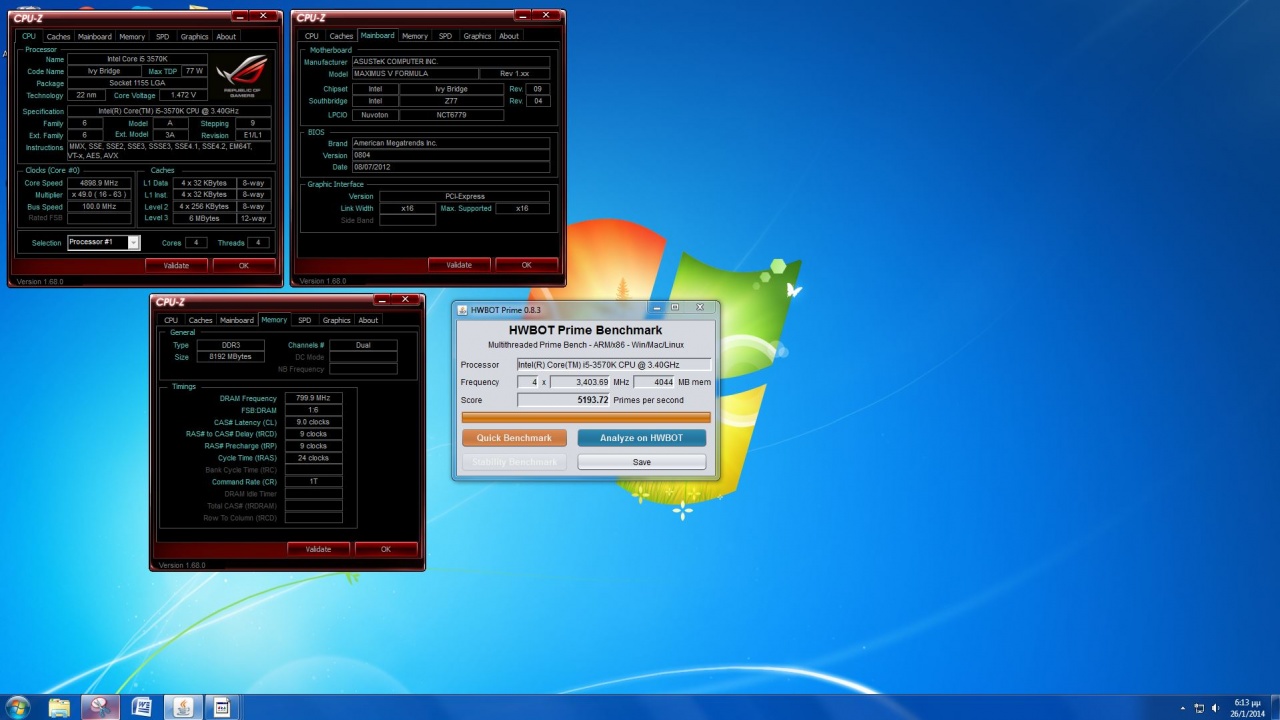Open the volume speaker tray icon

(1216, 708)
